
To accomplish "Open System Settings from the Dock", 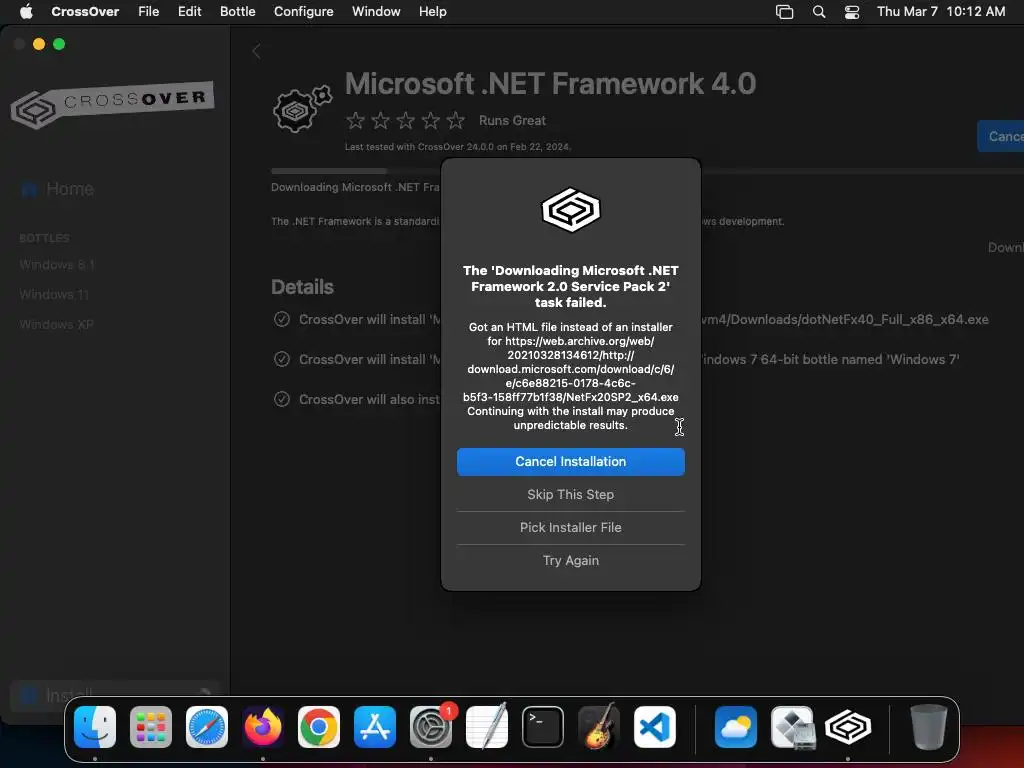I will [431, 727].
